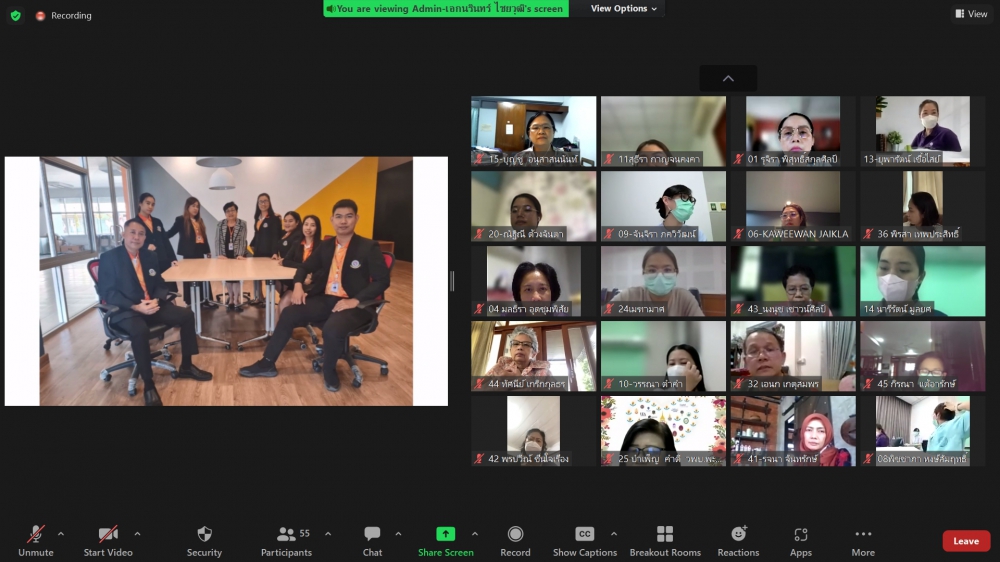Viewport: 1000px width, 562px height.
Task: Click the encryption green shield icon
Action: pos(15,15)
